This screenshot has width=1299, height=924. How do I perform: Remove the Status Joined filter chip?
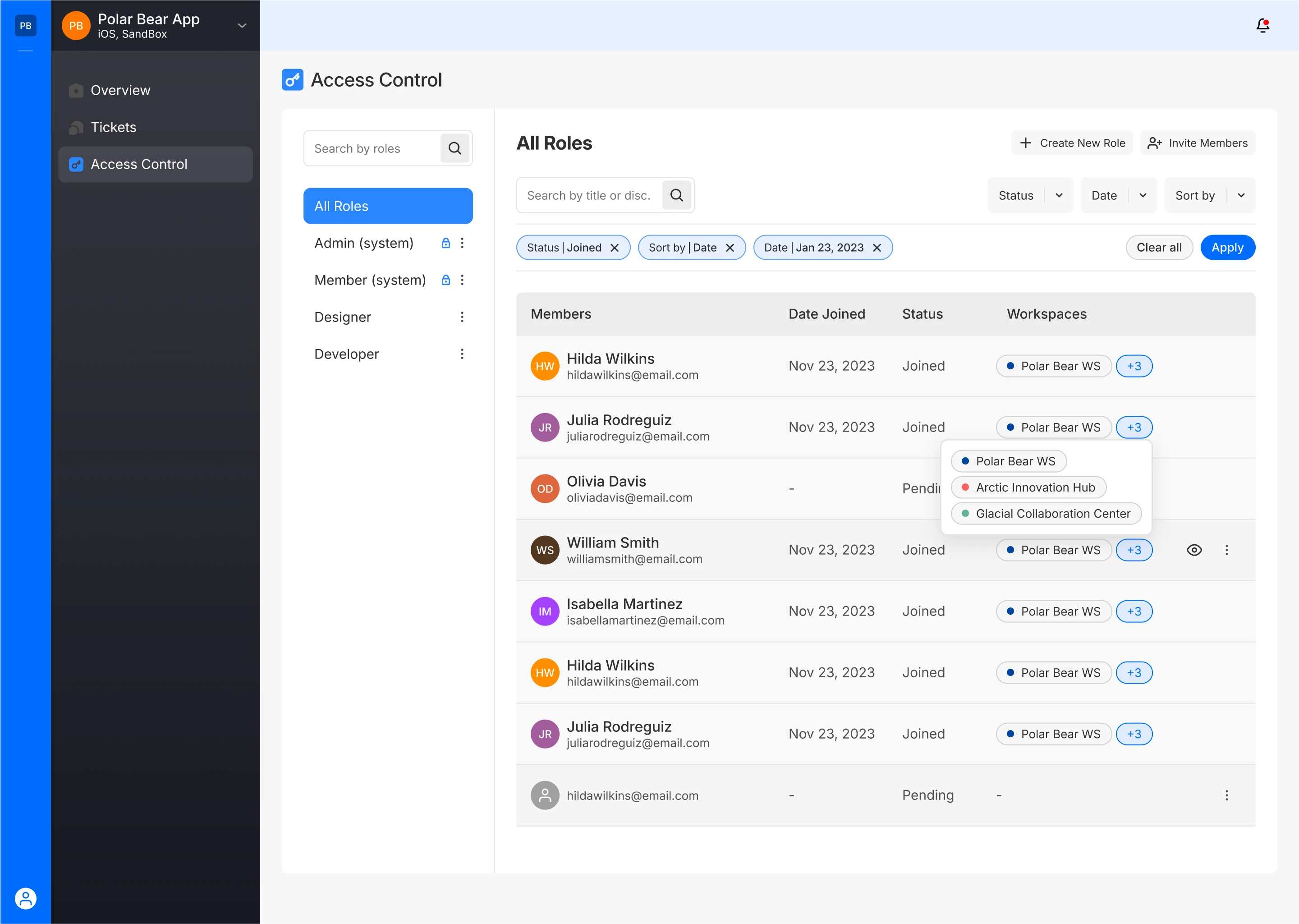click(x=614, y=248)
